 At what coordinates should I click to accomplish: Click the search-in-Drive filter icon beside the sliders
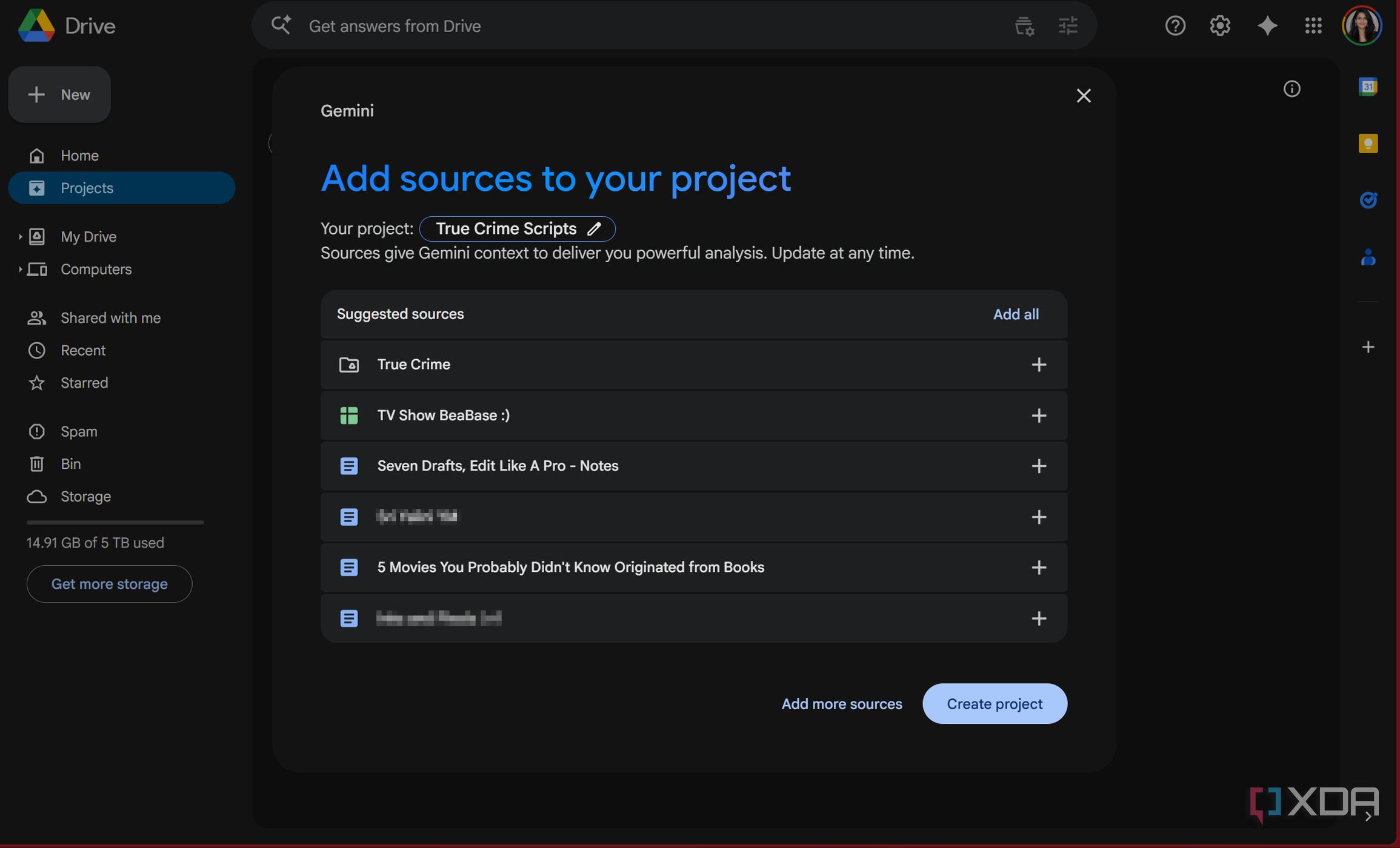[1024, 25]
